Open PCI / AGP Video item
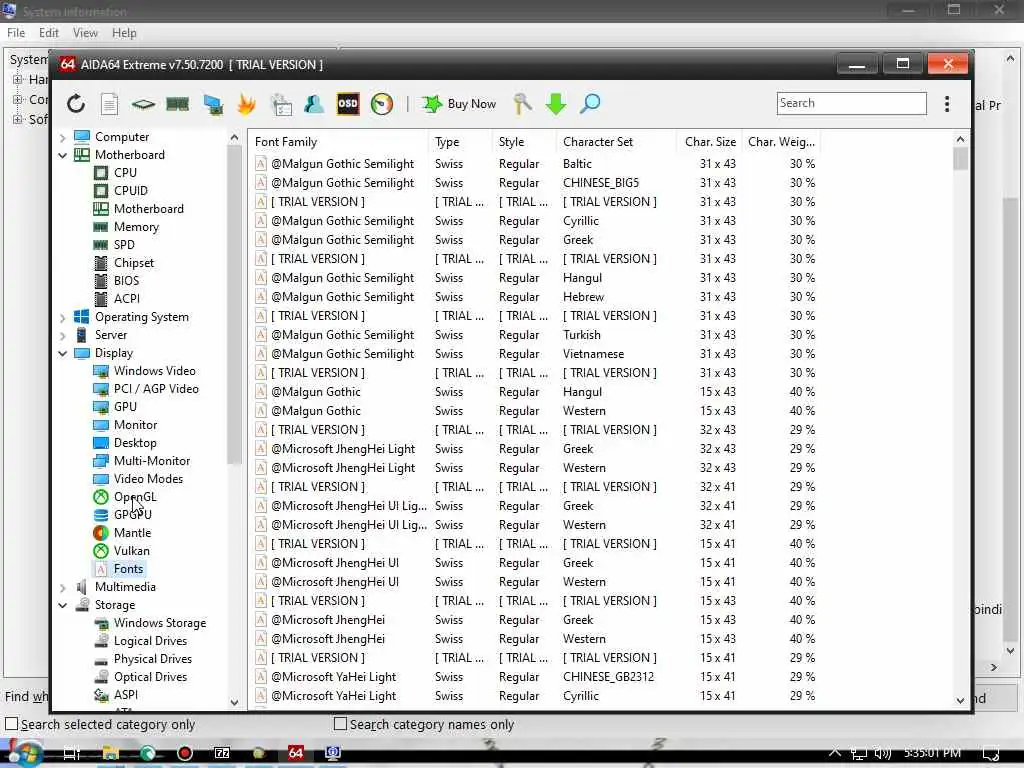 point(156,389)
